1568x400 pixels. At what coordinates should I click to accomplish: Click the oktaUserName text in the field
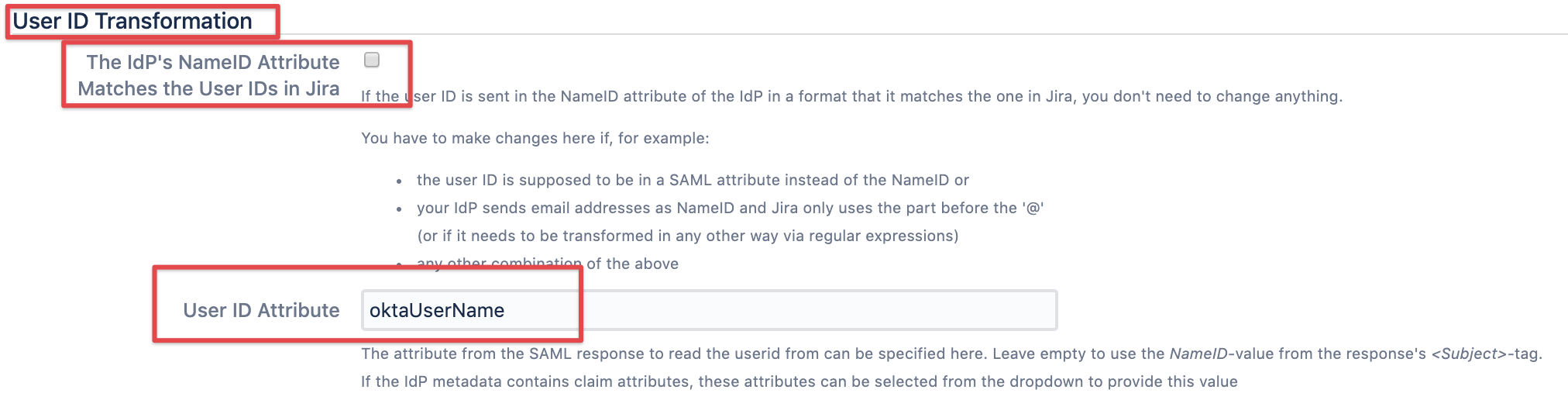click(437, 310)
